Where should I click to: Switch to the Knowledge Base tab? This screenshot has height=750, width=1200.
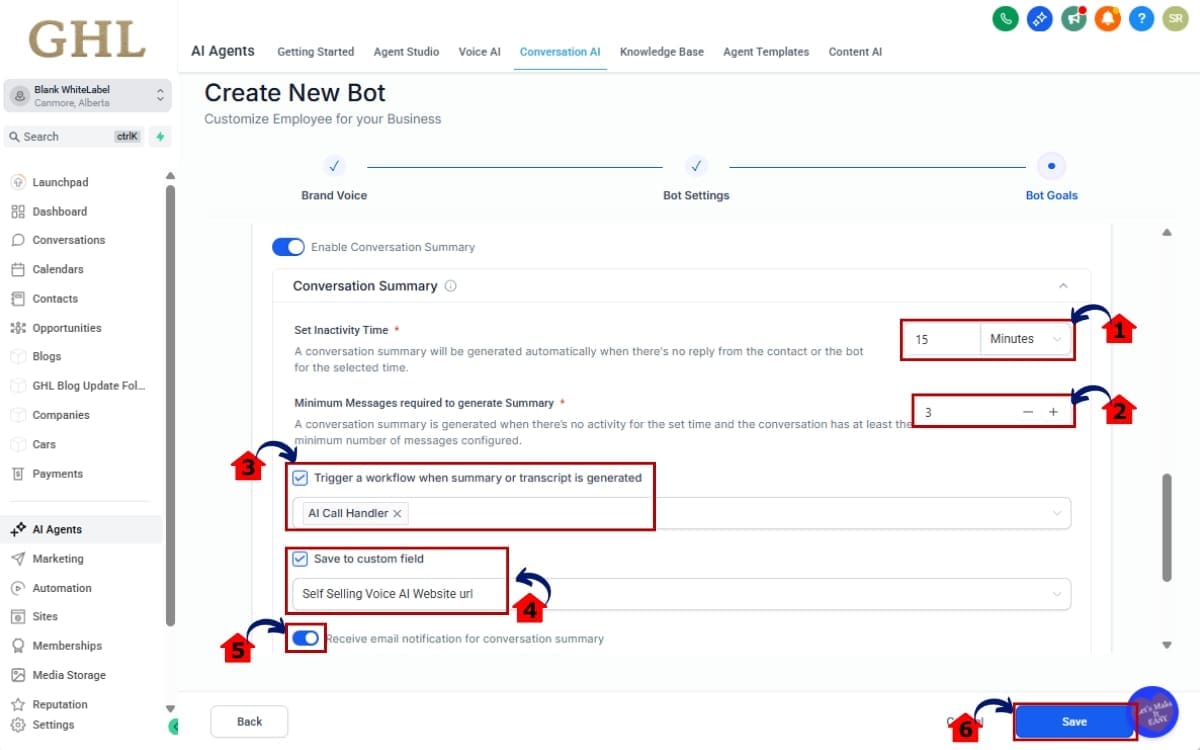[x=661, y=52]
